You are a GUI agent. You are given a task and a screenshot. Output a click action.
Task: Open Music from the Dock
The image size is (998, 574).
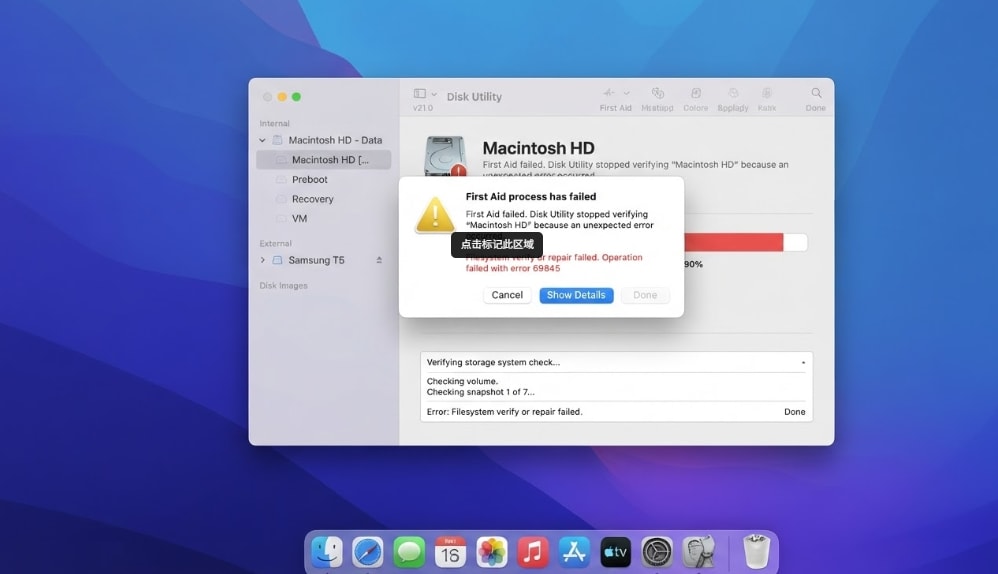[533, 552]
